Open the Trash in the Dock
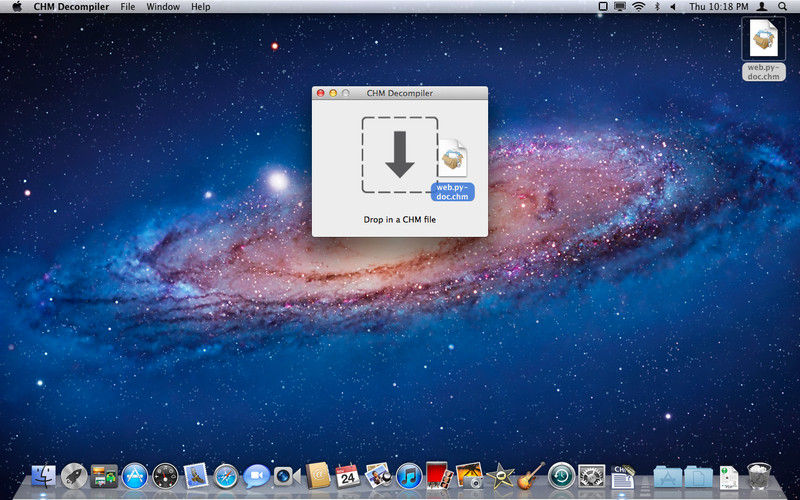This screenshot has width=800, height=500. [x=759, y=476]
